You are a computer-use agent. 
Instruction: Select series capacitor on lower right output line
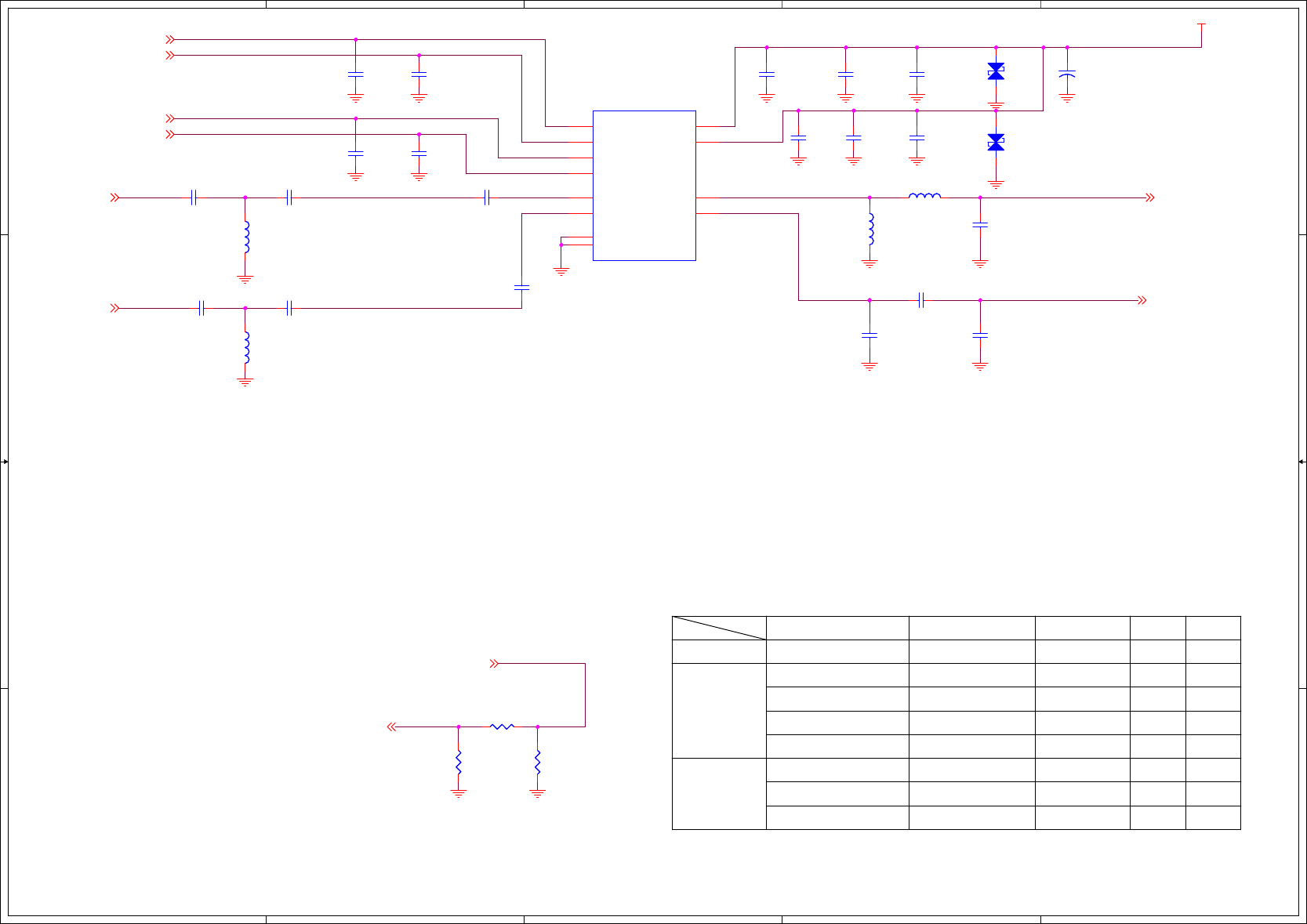[x=921, y=300]
